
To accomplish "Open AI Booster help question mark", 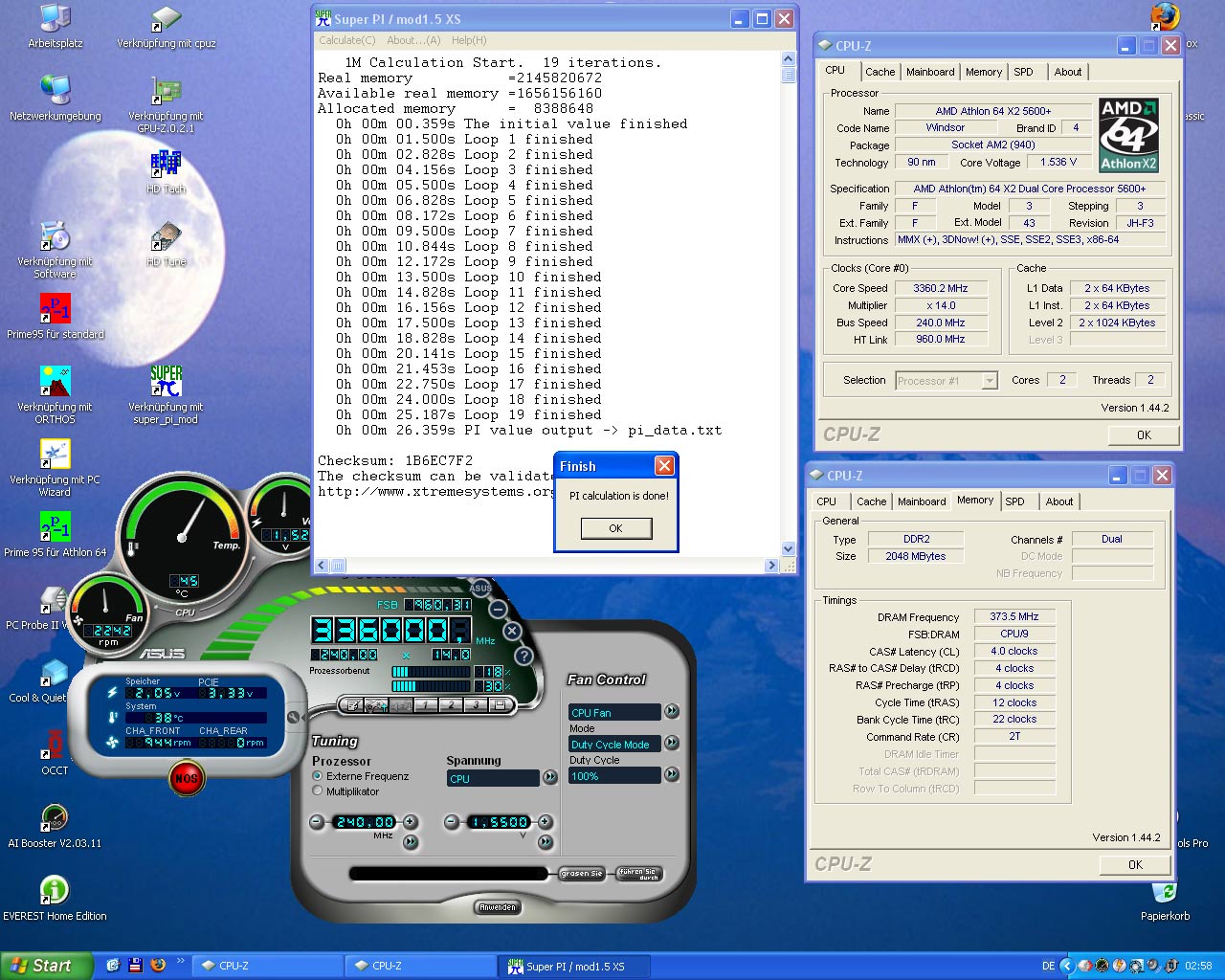I will 523,656.
